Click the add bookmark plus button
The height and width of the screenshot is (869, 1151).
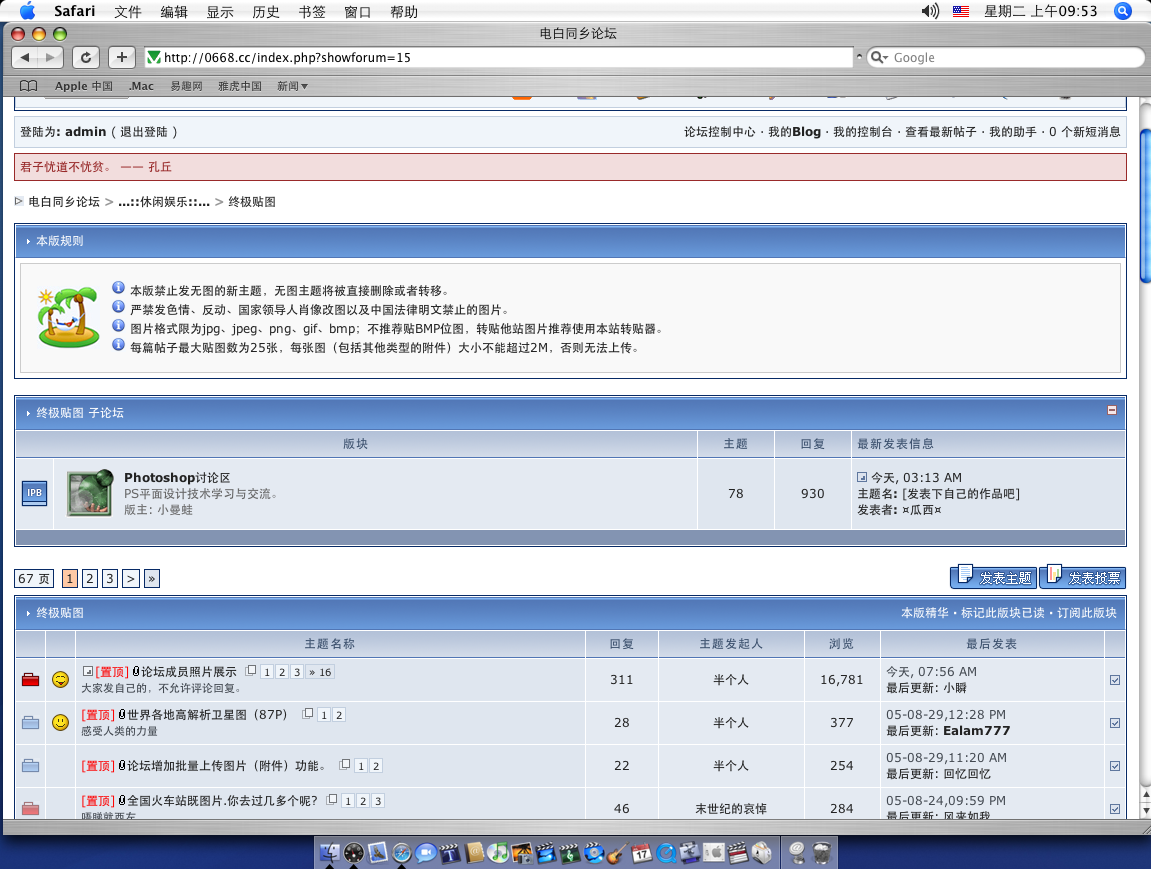121,57
